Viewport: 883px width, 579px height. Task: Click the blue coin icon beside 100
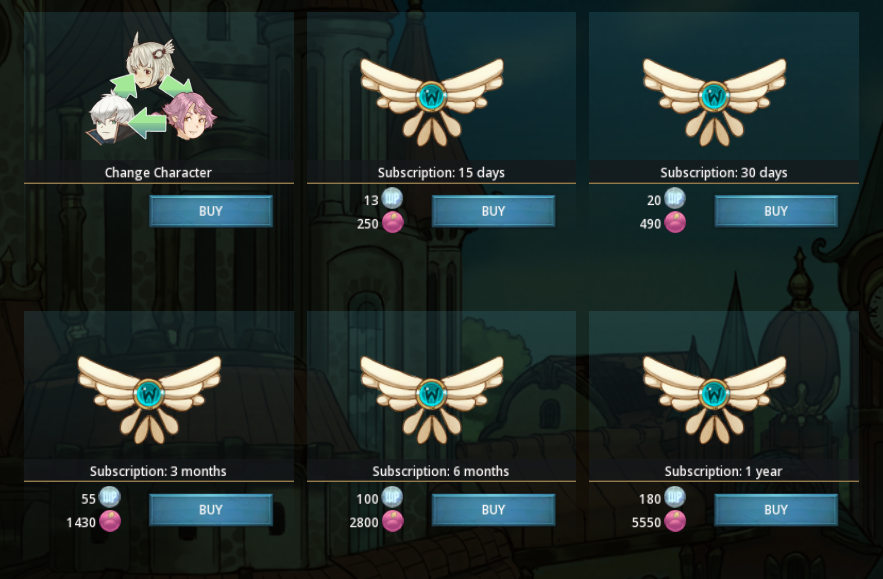pyautogui.click(x=392, y=497)
